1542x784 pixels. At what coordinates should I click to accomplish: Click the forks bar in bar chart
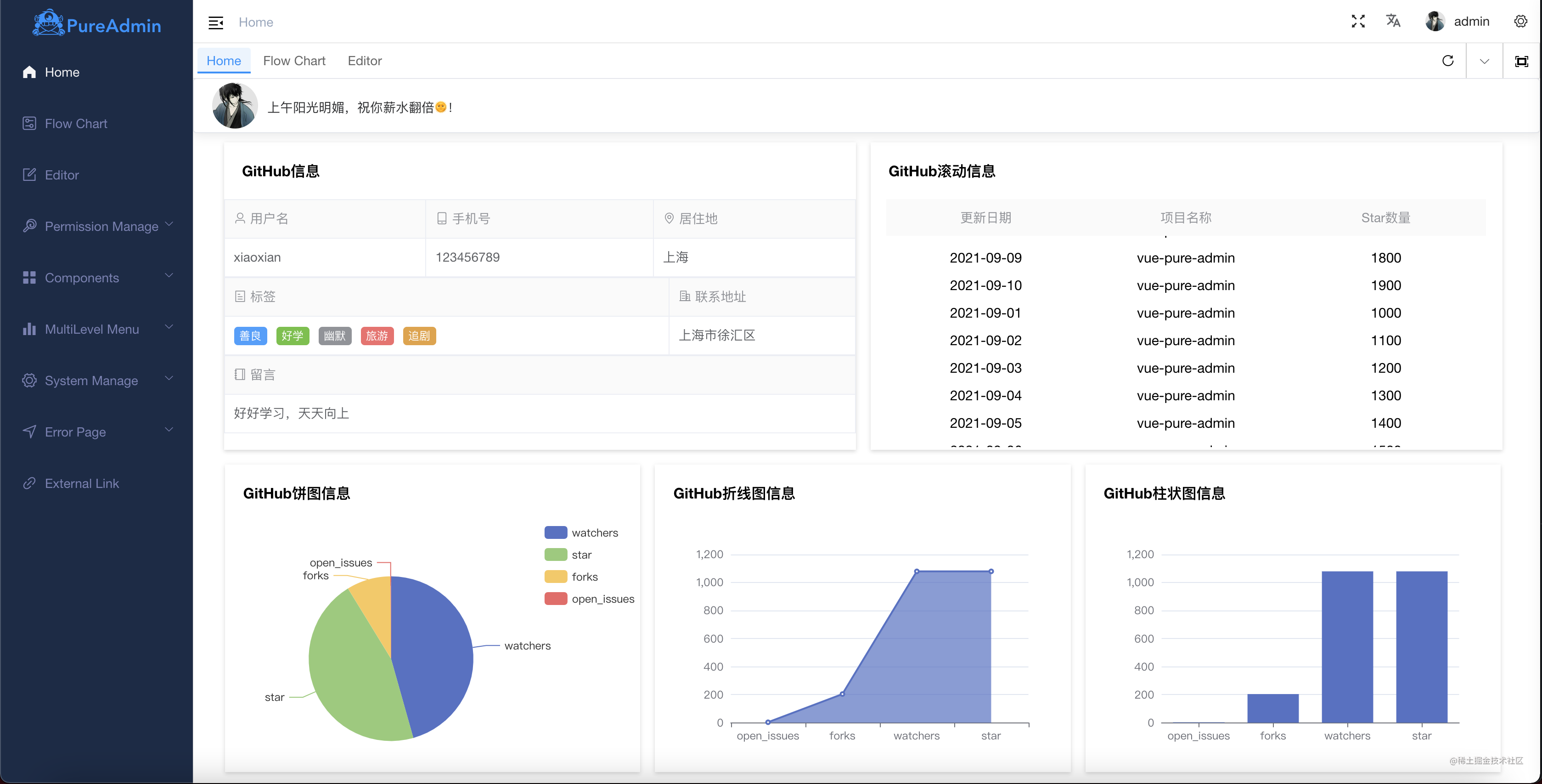coord(1272,708)
